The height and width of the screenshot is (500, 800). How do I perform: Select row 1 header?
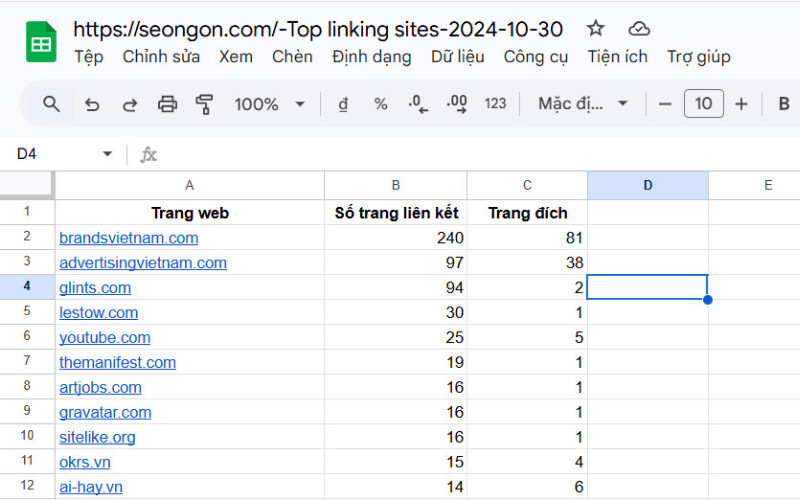(27, 212)
